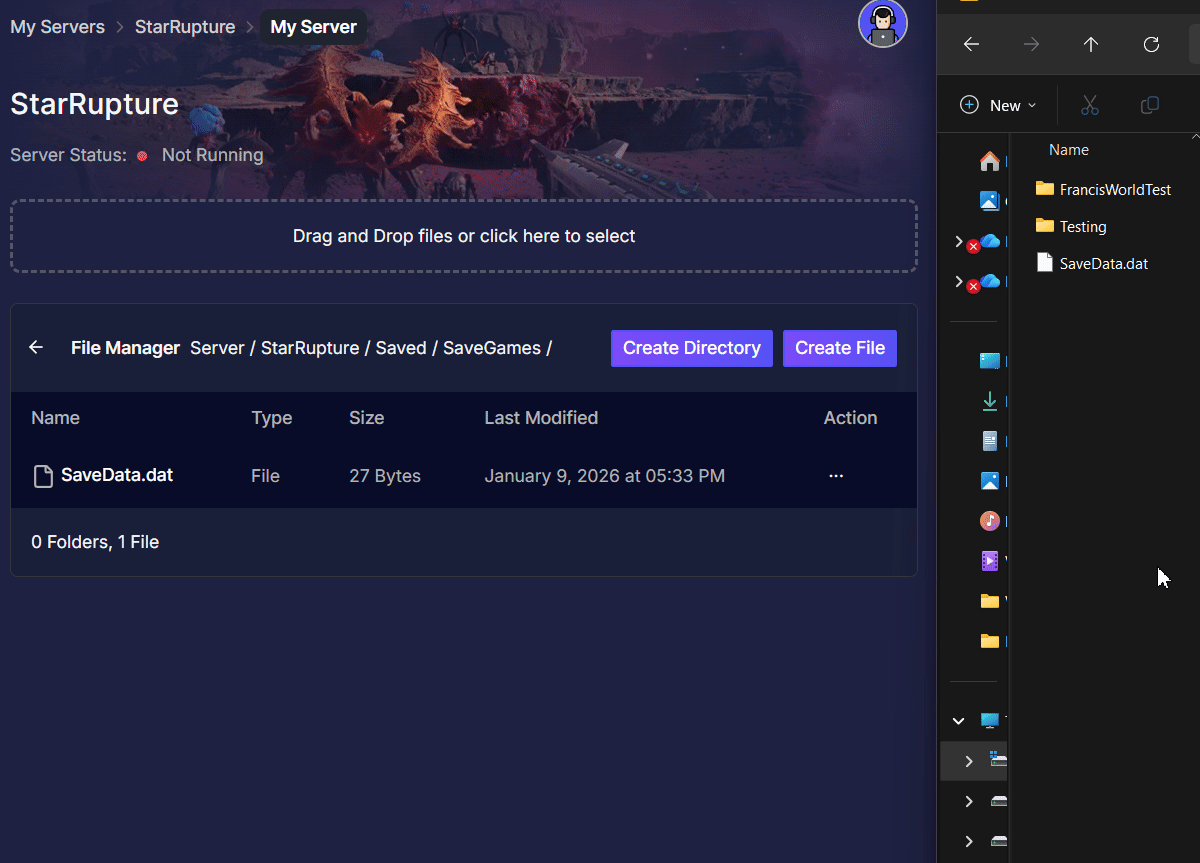Open Home in the File Explorer sidebar
The height and width of the screenshot is (863, 1200).
pyautogui.click(x=989, y=160)
